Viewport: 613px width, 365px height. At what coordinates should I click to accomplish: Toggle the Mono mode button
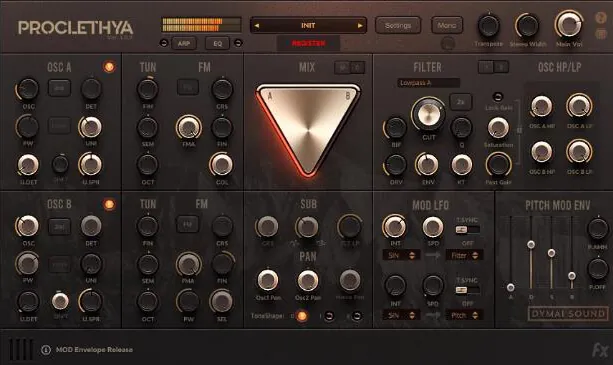(x=447, y=25)
